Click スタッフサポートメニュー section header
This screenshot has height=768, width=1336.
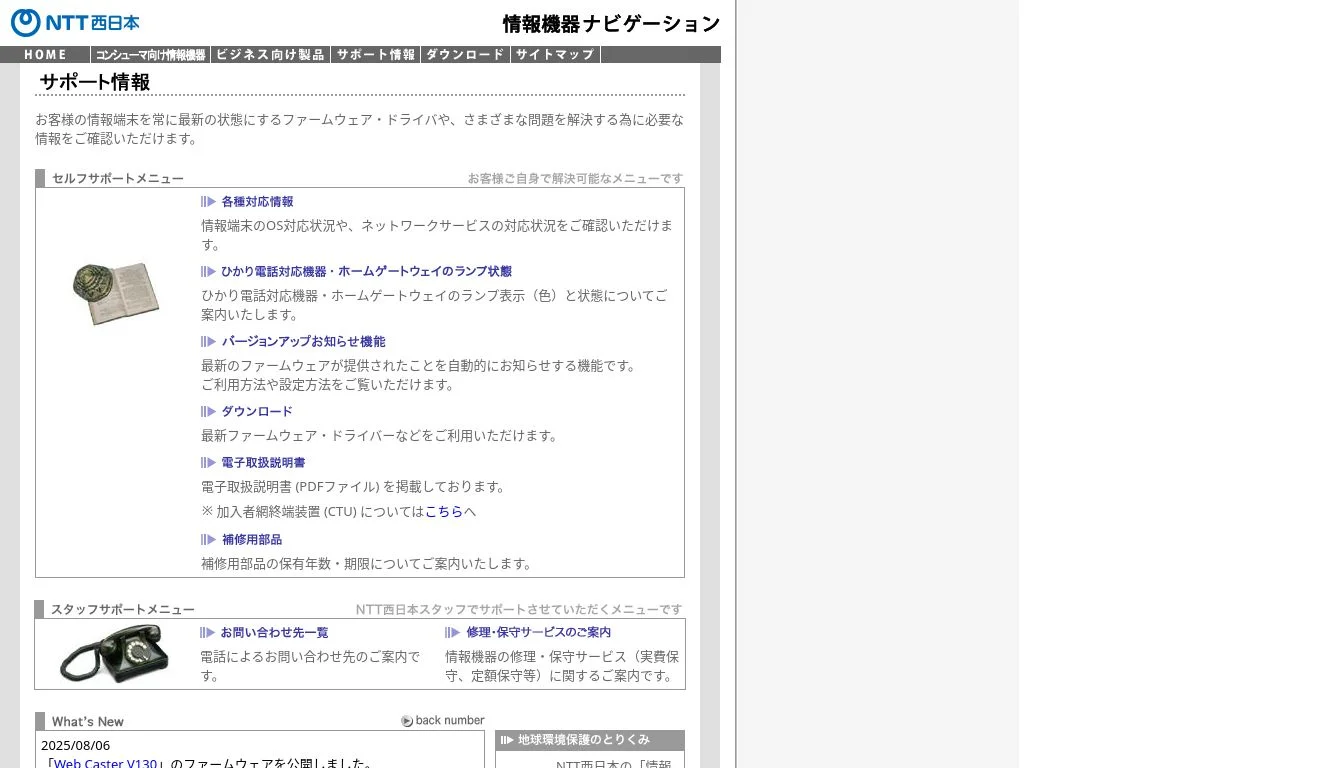pos(123,609)
